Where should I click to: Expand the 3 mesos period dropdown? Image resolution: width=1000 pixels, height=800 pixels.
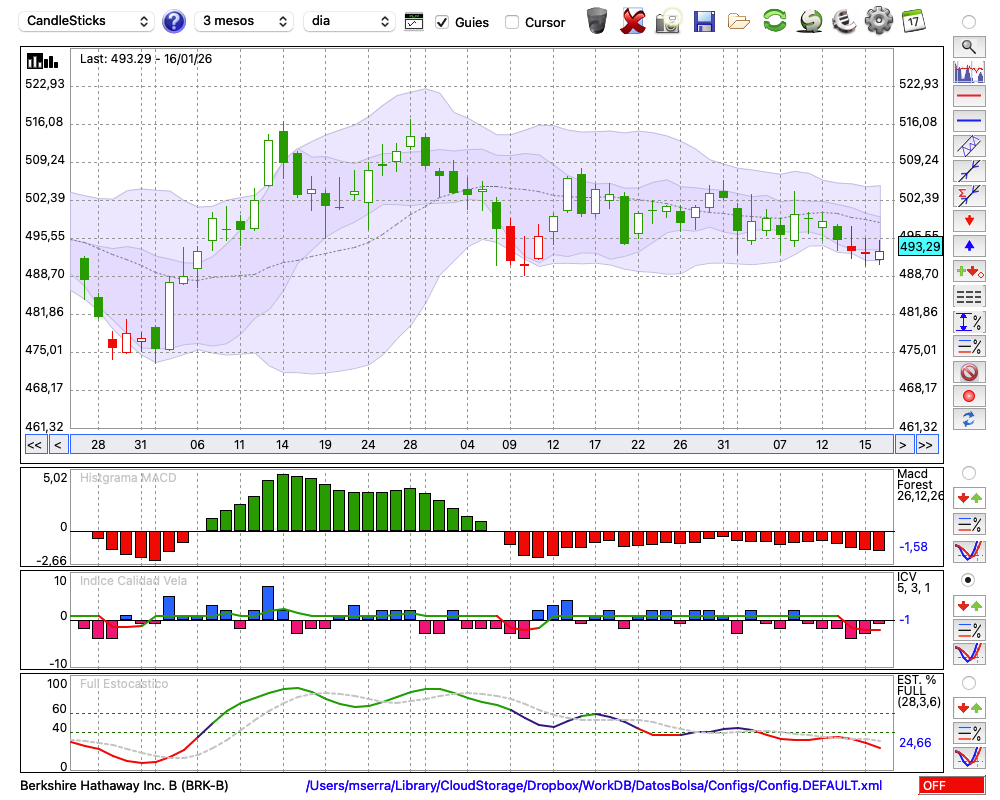tap(244, 21)
